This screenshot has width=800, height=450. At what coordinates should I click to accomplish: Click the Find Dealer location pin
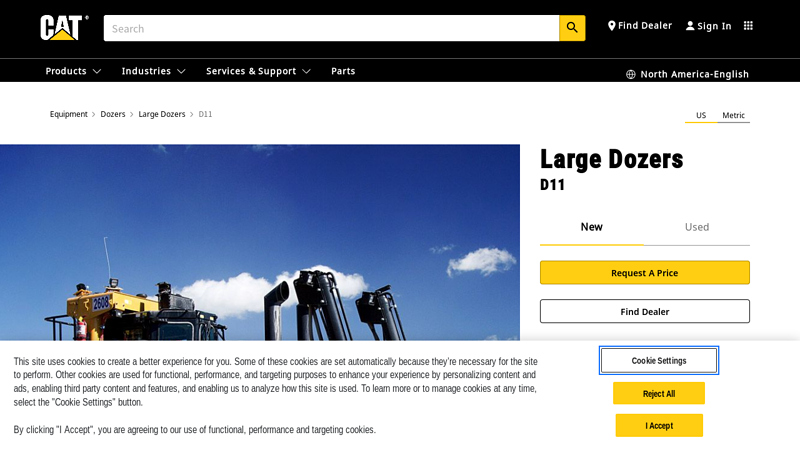click(611, 26)
